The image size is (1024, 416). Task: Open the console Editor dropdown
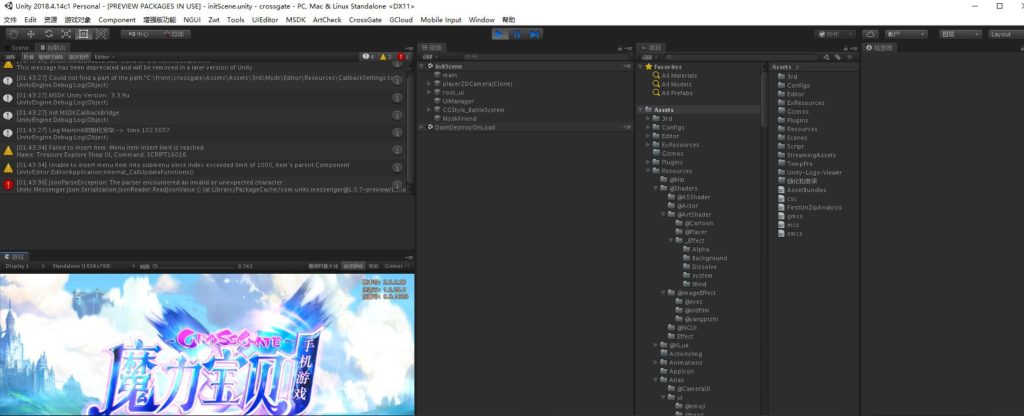106,57
